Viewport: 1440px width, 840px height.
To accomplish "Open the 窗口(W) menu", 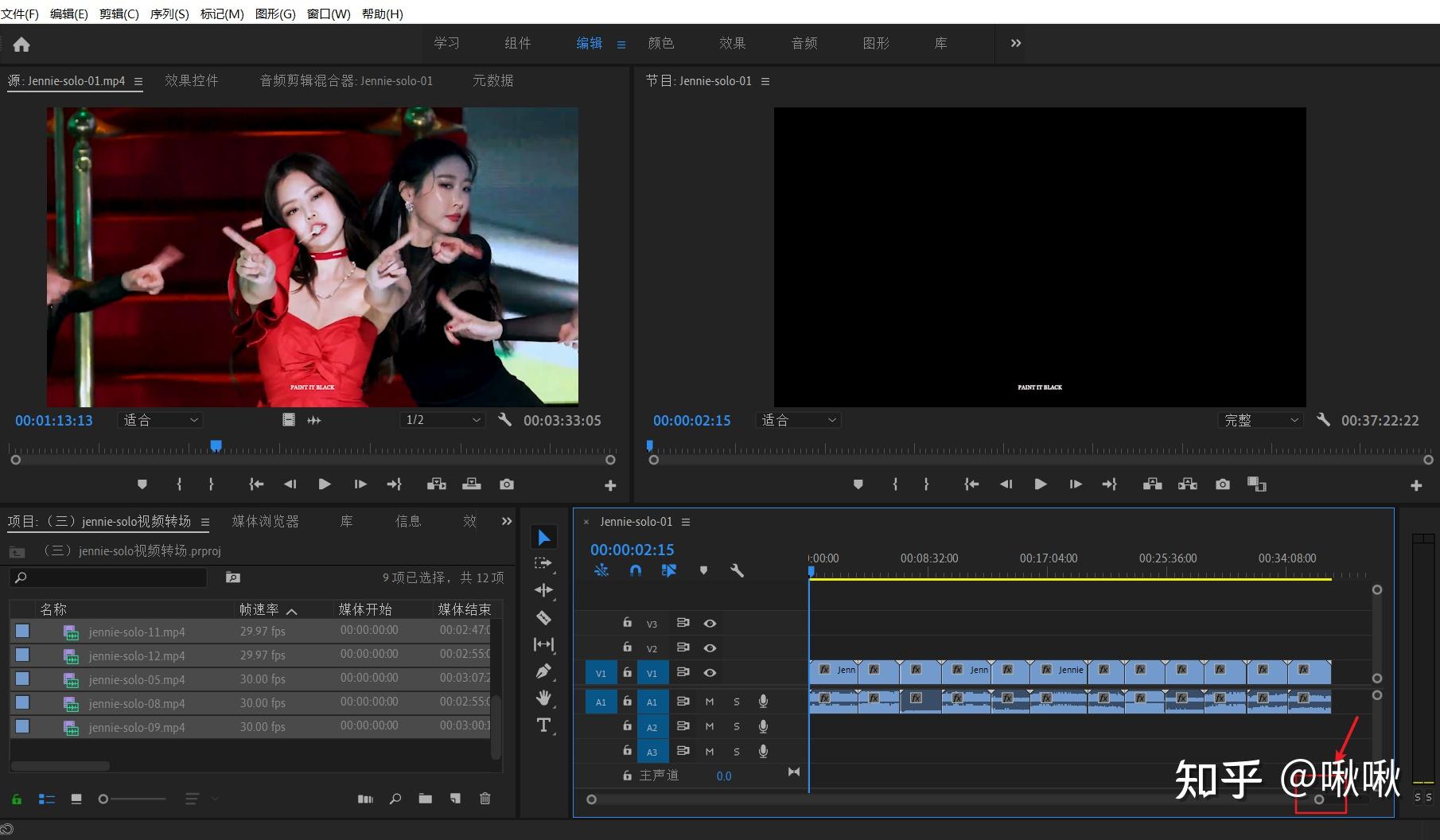I will [329, 14].
